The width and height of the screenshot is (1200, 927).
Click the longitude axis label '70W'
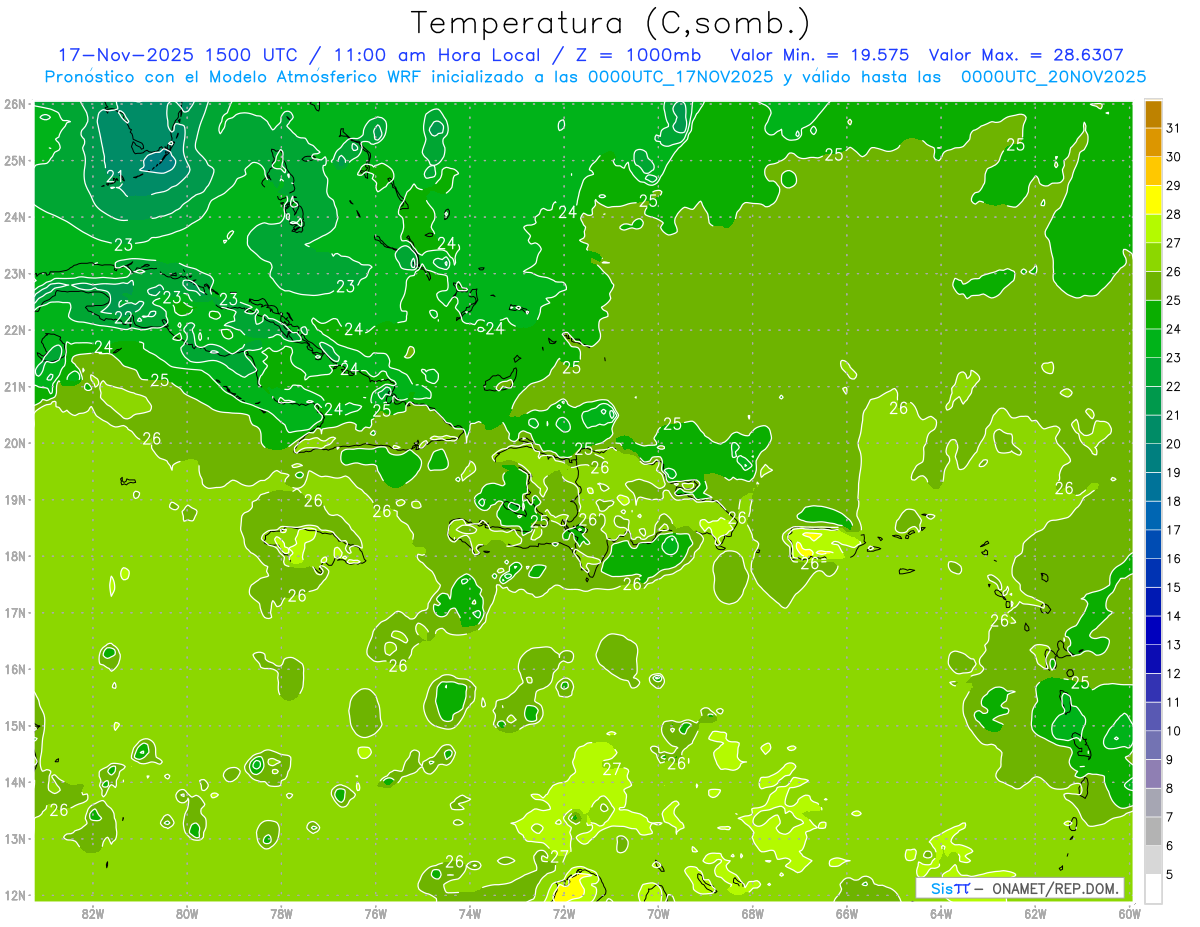(x=658, y=913)
